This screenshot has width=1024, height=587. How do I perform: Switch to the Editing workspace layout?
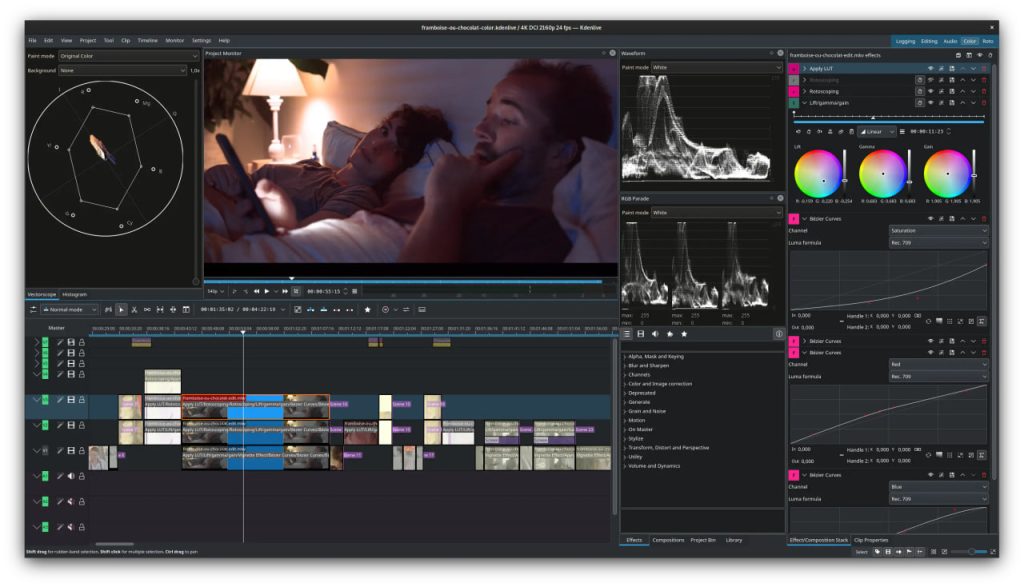(929, 41)
